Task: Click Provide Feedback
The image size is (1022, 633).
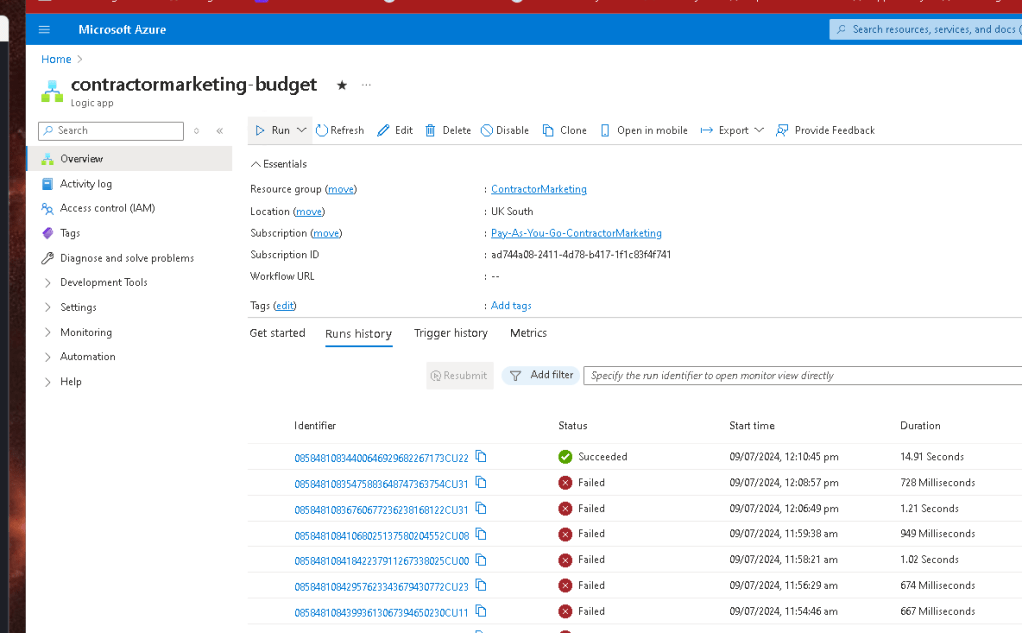Action: (825, 130)
